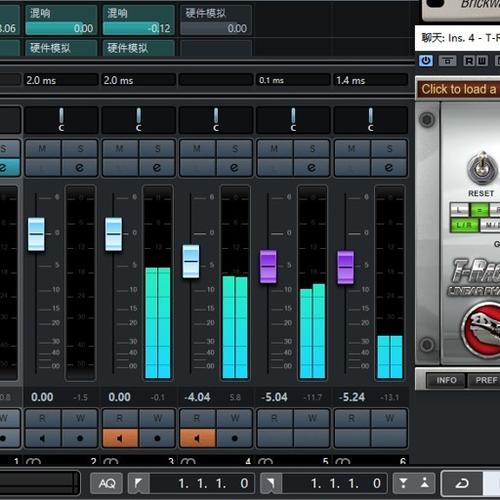This screenshot has height=500, width=500.
Task: Arm record enable dot on channel 3
Action: (157, 438)
